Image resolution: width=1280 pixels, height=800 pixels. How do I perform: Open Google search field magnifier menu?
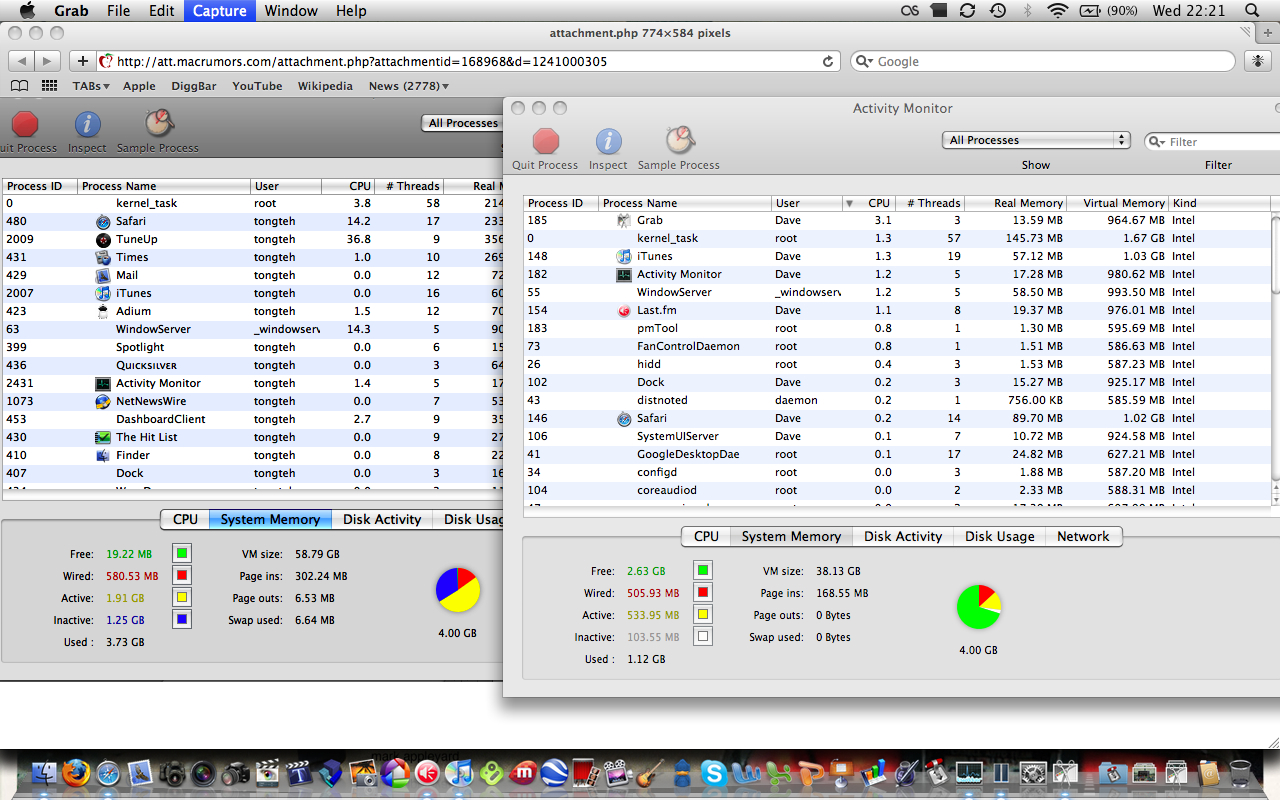click(866, 61)
